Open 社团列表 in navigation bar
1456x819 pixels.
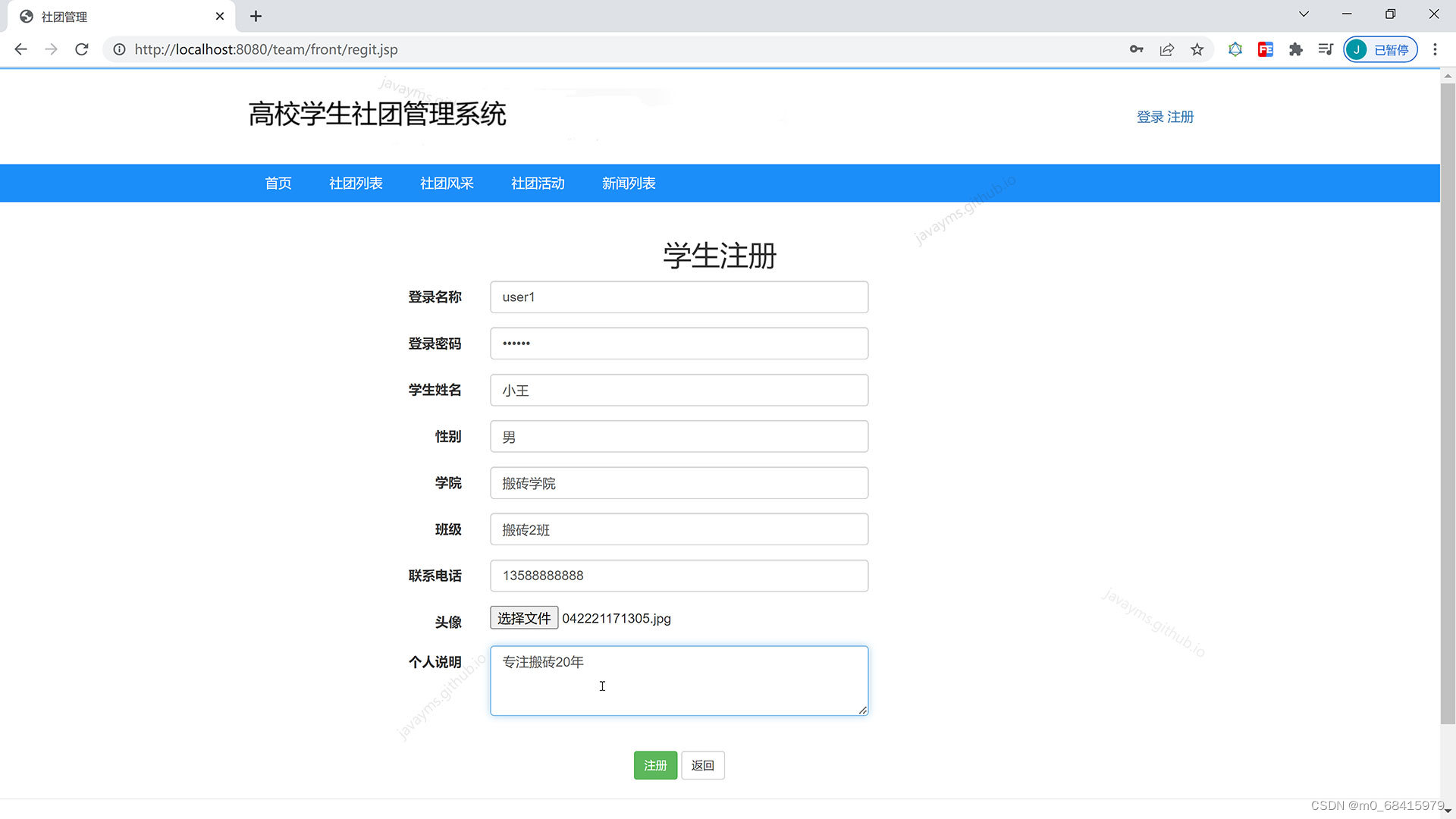pos(356,184)
